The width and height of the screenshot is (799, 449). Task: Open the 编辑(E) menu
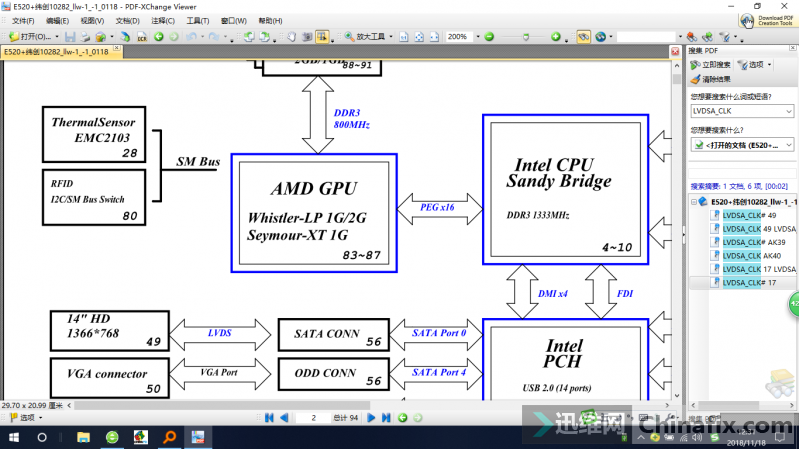(57, 21)
